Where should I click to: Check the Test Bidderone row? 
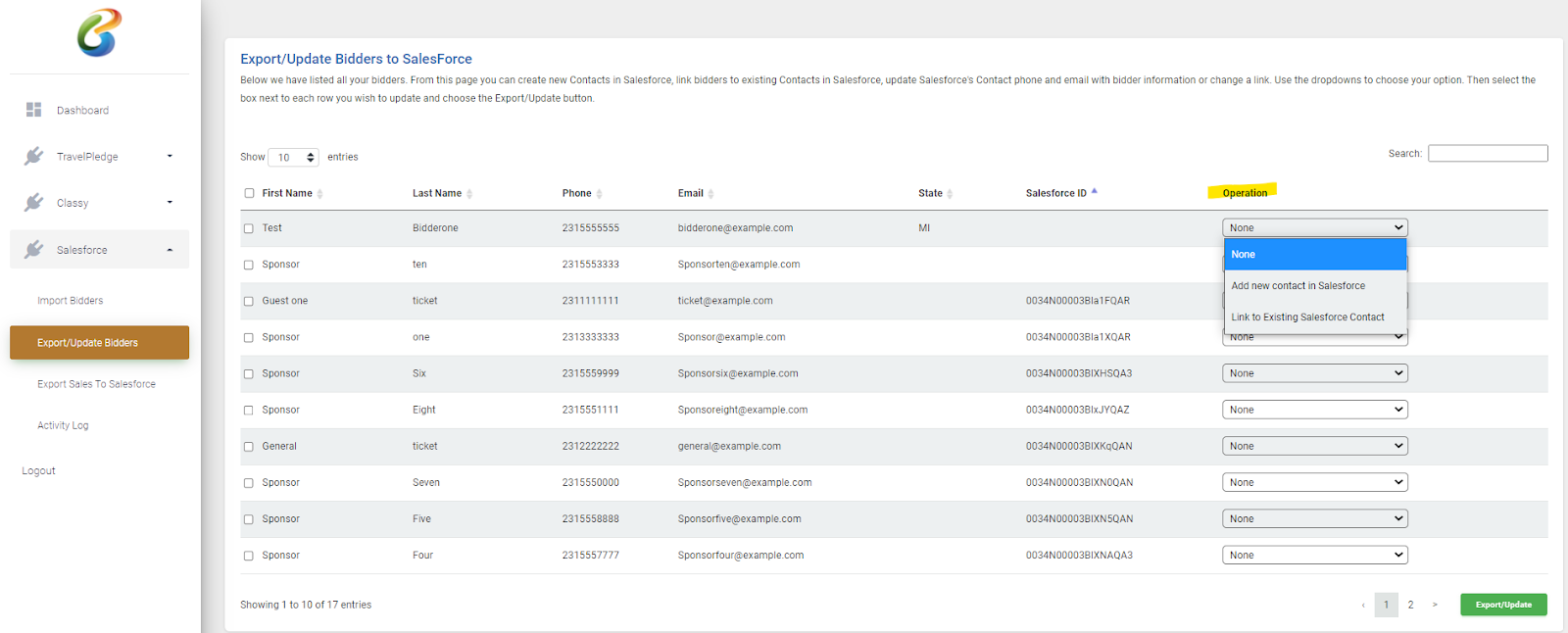[x=249, y=228]
